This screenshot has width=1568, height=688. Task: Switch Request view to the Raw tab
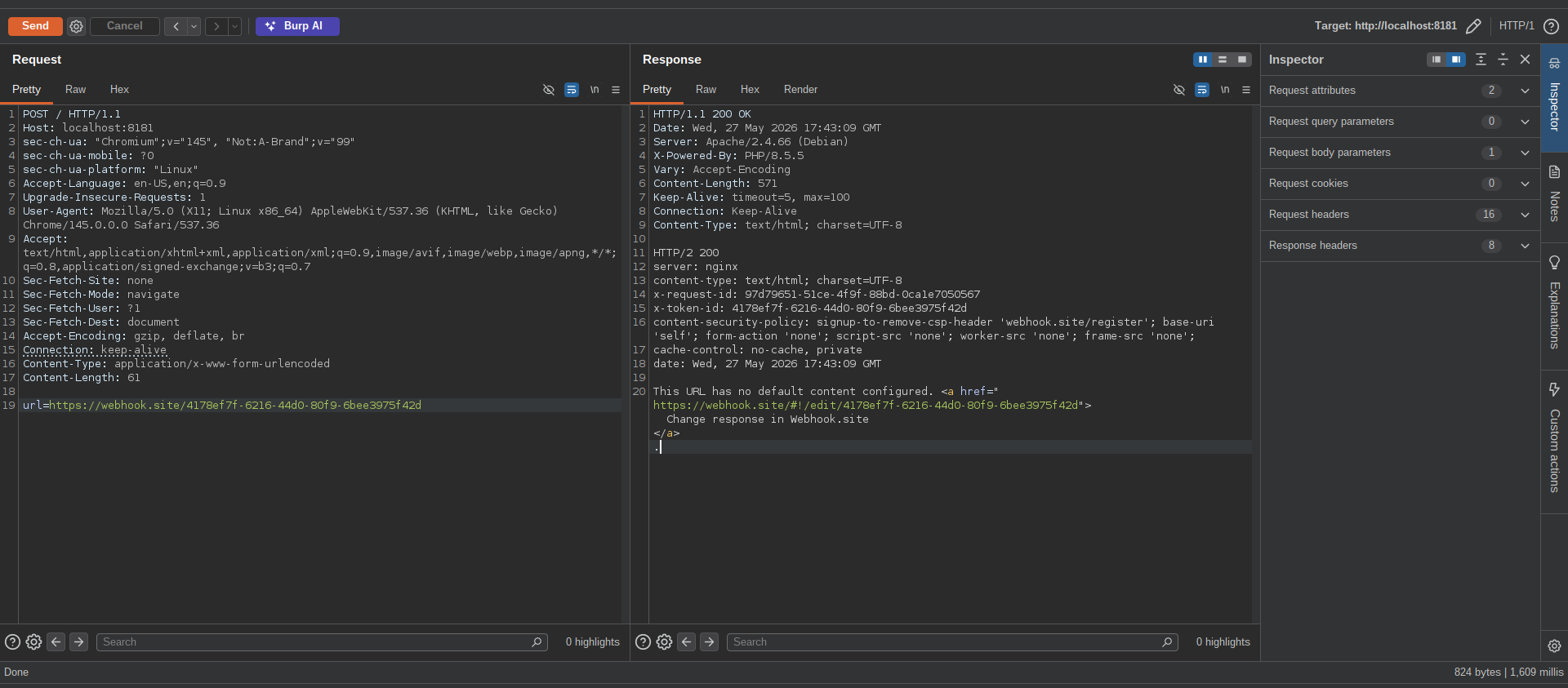click(75, 90)
